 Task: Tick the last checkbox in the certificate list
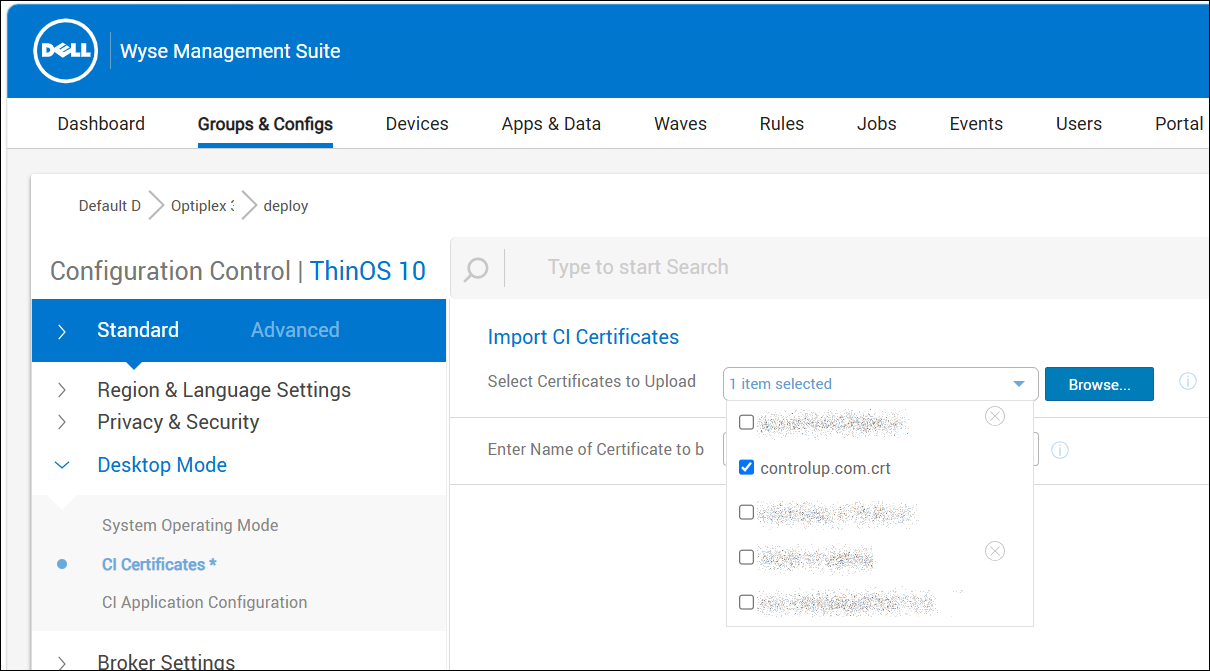click(746, 602)
